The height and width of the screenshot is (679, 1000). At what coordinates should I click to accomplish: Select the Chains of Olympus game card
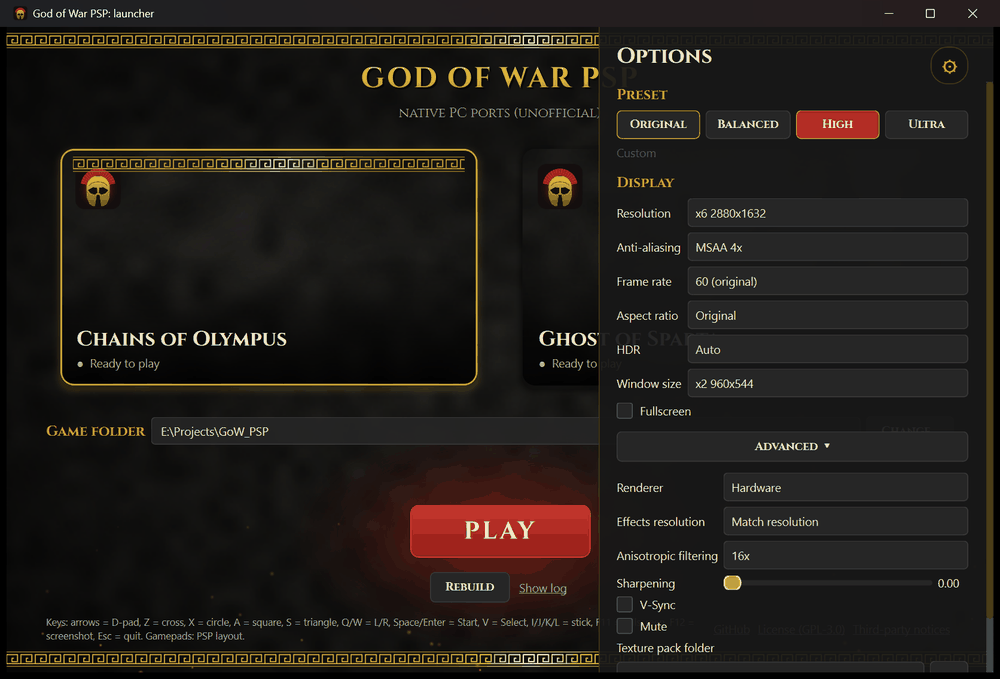pos(268,267)
